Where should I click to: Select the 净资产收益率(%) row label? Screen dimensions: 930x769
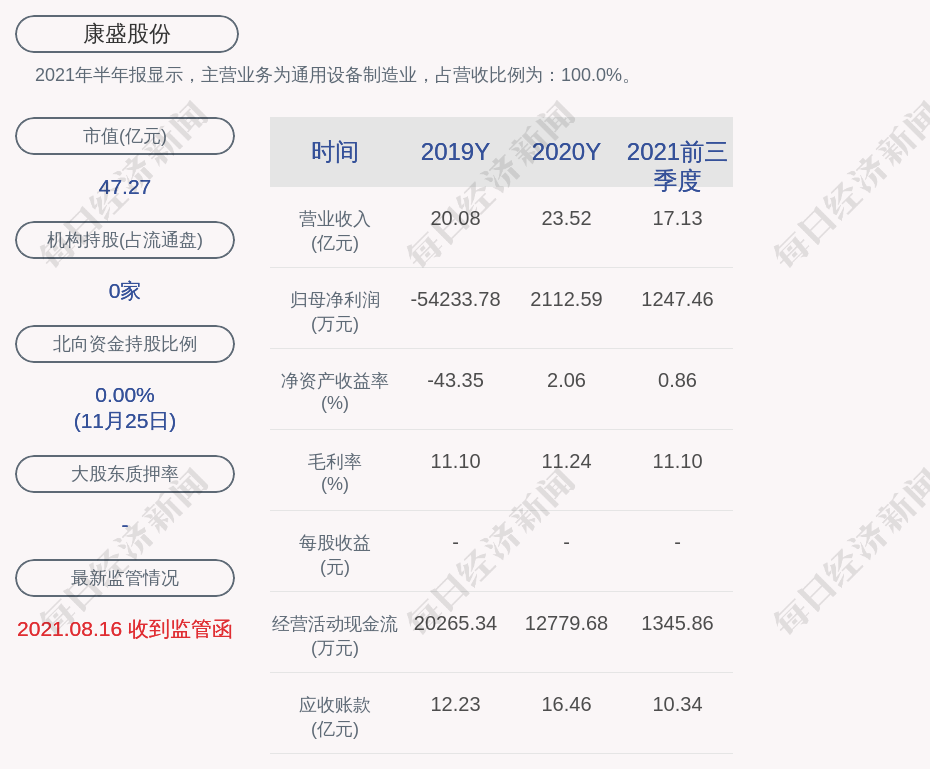[x=335, y=392]
